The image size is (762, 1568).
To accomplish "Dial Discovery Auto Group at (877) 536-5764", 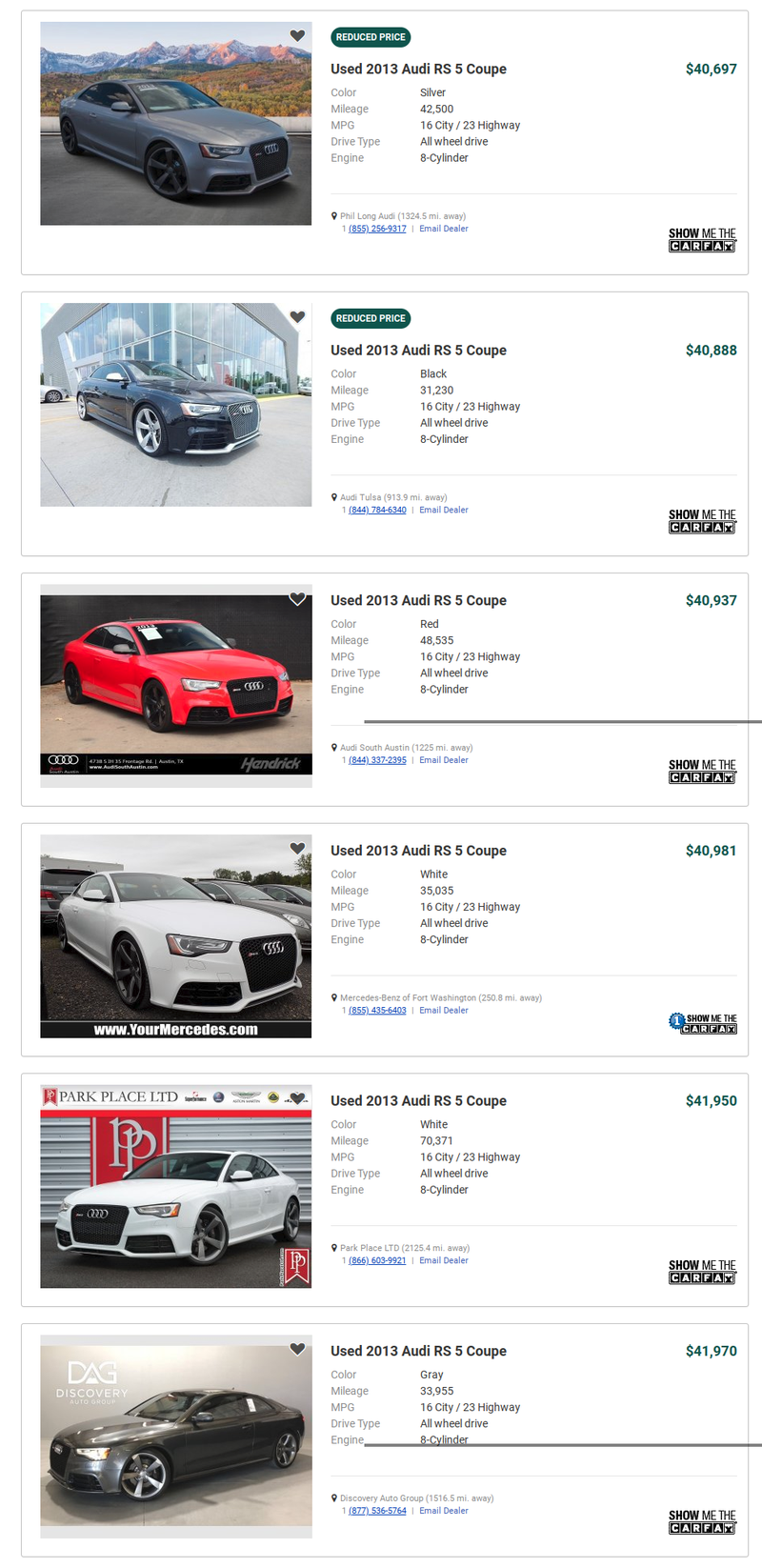I will click(x=377, y=1511).
